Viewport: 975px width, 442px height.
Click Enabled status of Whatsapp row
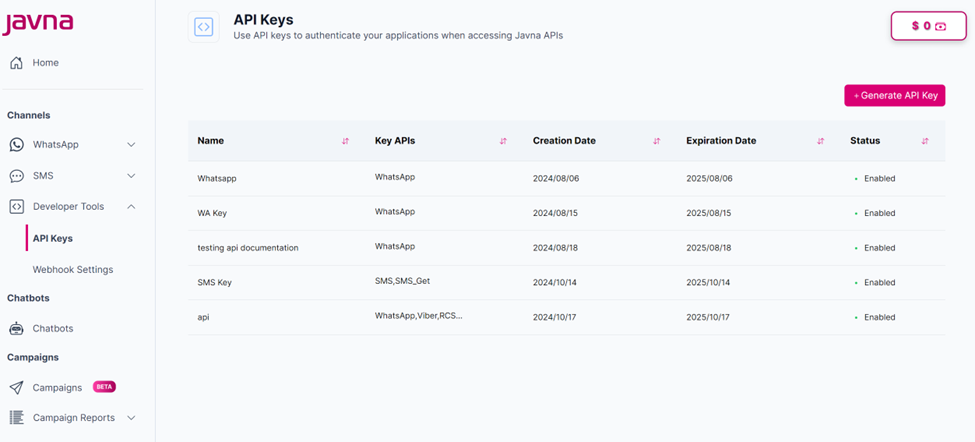pos(879,178)
